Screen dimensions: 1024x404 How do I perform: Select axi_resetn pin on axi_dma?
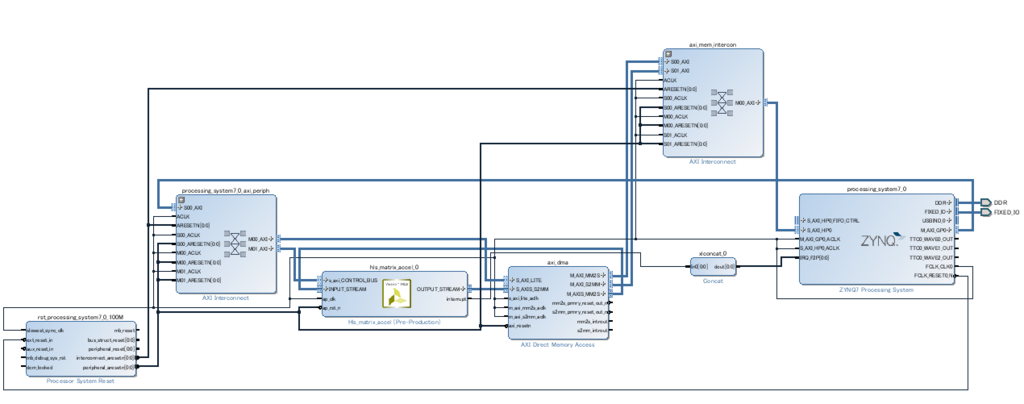(519, 325)
